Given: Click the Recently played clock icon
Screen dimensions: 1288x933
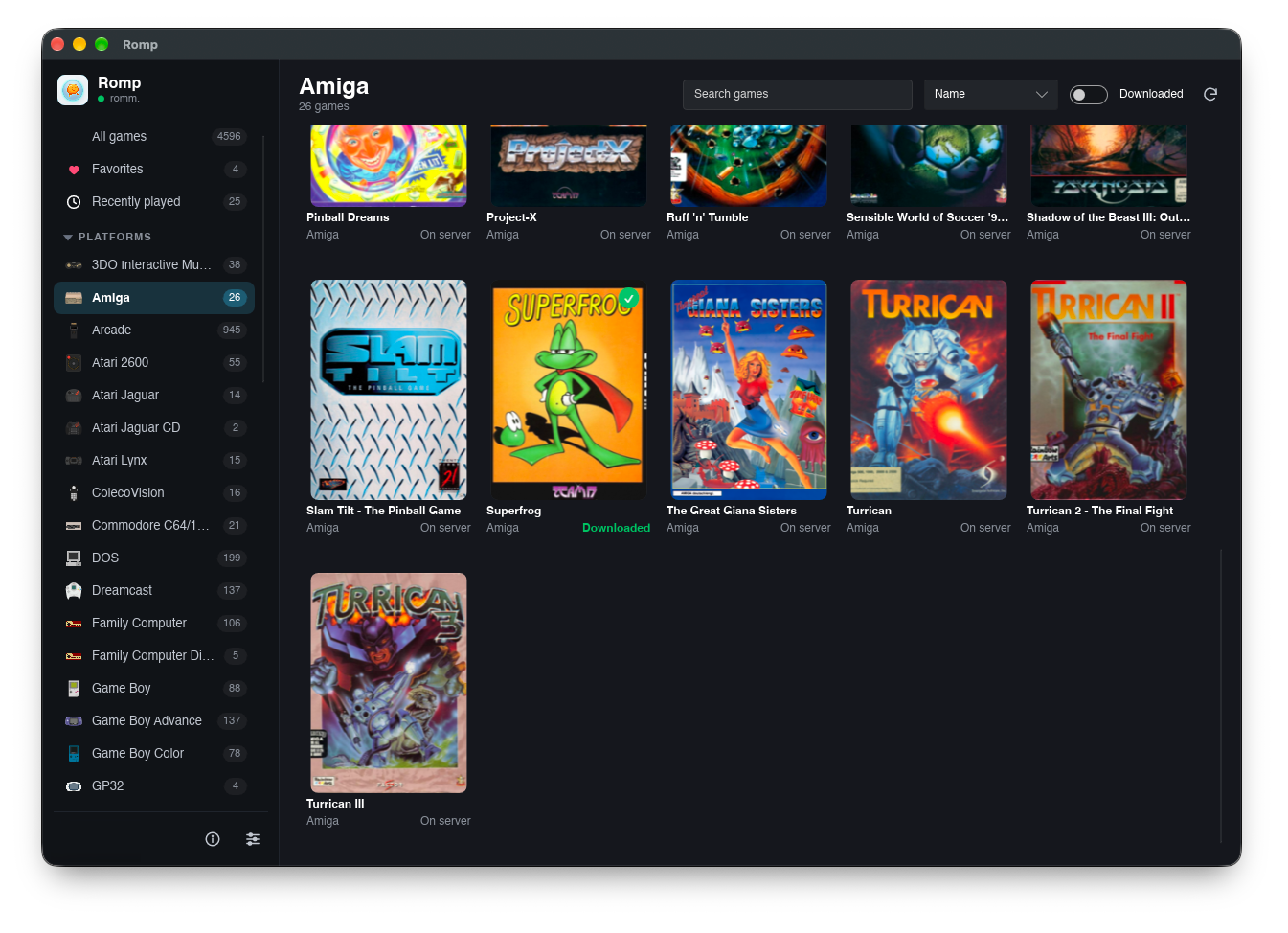Looking at the screenshot, I should 74,202.
